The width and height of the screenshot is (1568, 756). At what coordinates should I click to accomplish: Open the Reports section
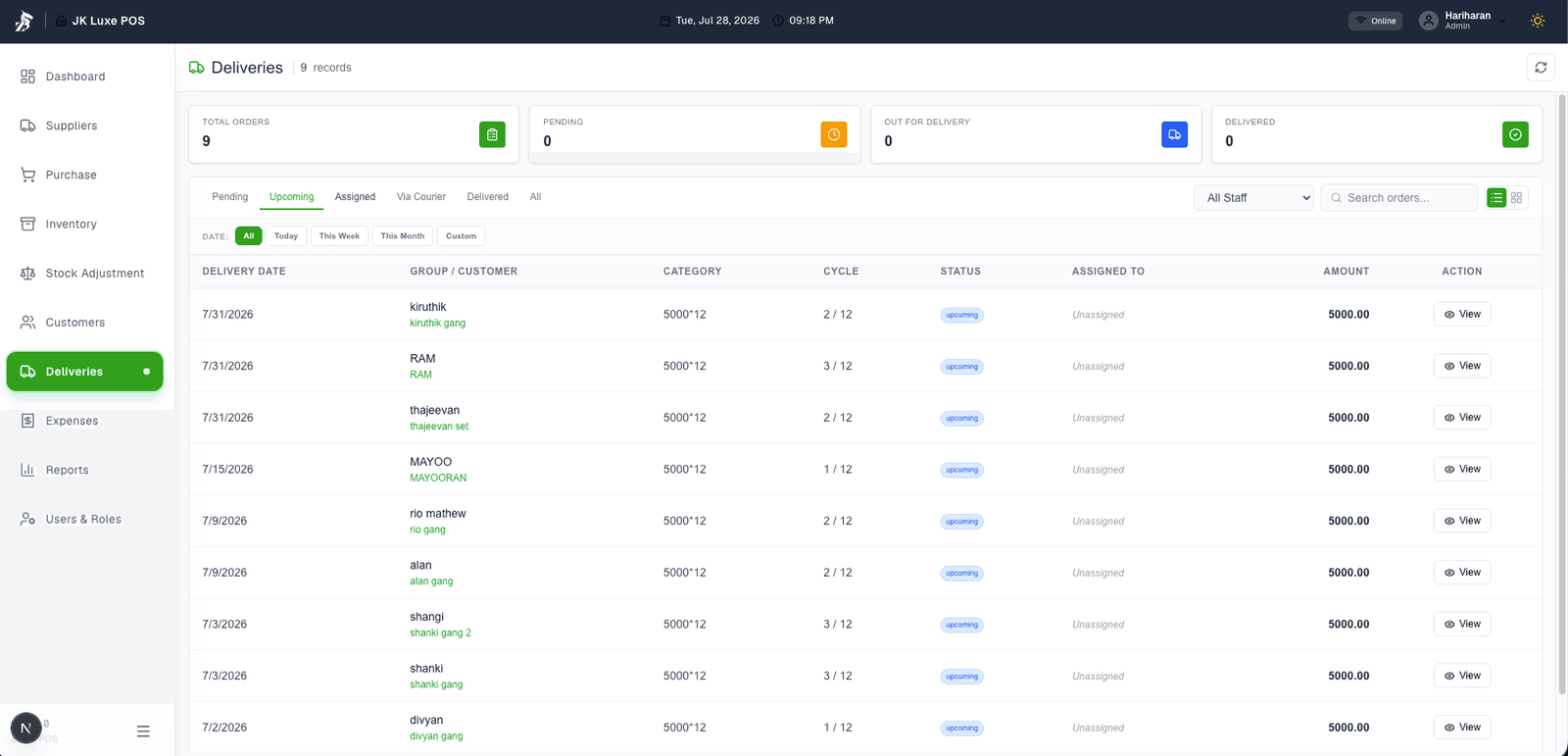click(x=84, y=470)
